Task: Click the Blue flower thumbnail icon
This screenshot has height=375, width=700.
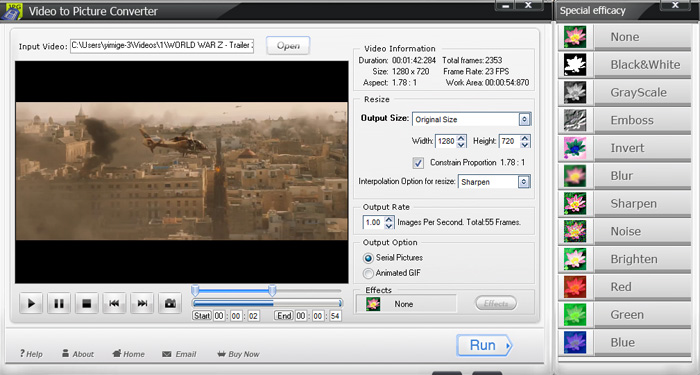Action: click(x=575, y=342)
